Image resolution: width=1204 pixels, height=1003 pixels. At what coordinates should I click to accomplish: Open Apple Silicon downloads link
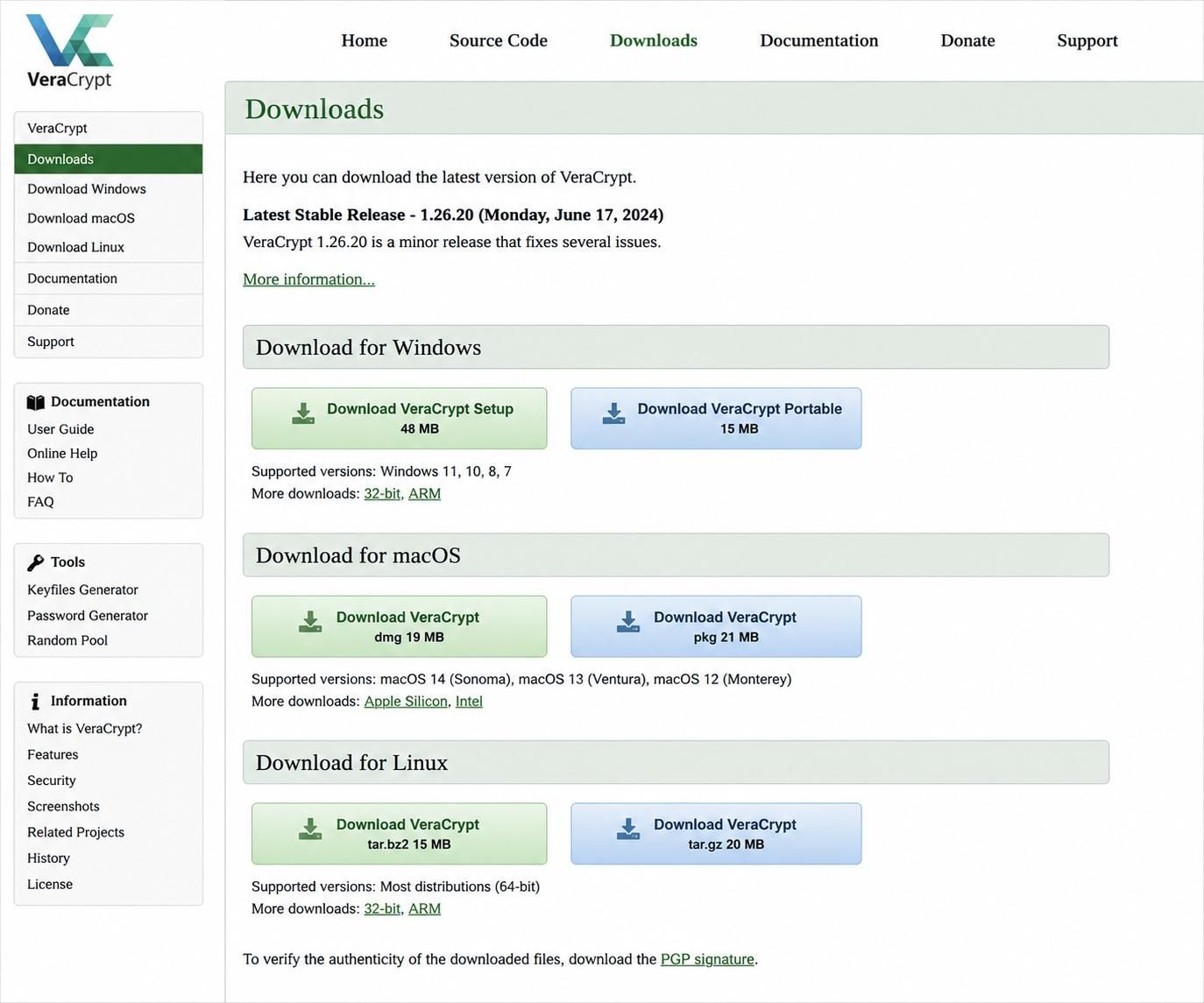(x=406, y=702)
